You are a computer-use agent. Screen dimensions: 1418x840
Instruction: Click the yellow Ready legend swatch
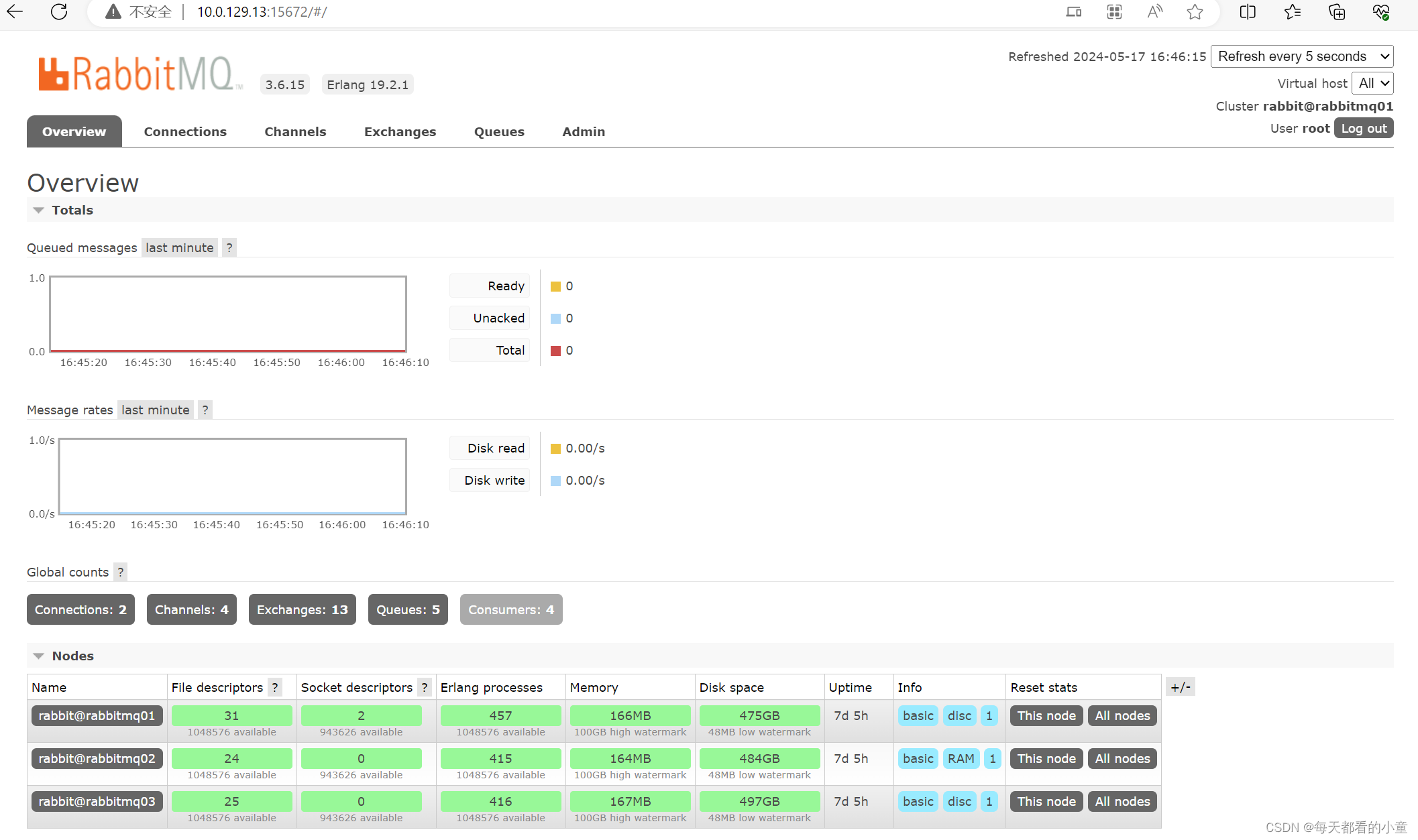click(555, 286)
